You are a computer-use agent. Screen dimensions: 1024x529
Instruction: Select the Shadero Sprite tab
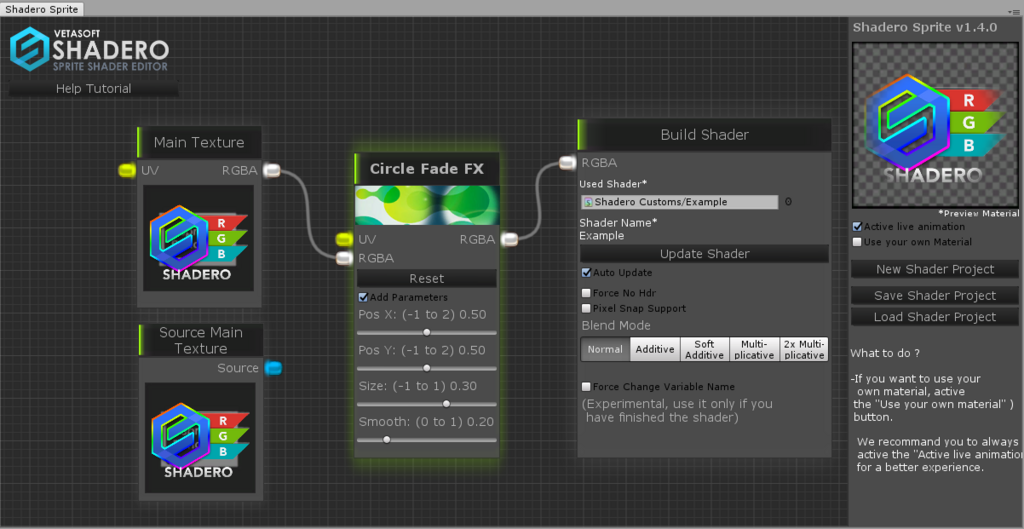42,9
